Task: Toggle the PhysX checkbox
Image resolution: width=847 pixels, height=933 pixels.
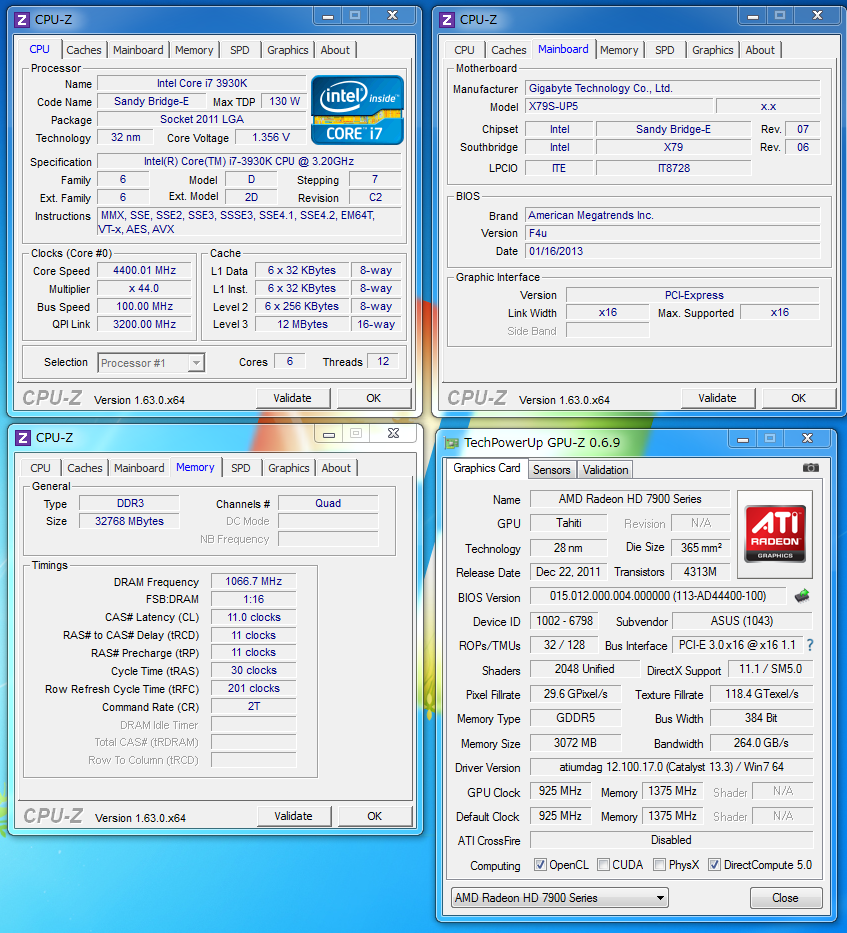Action: point(659,865)
